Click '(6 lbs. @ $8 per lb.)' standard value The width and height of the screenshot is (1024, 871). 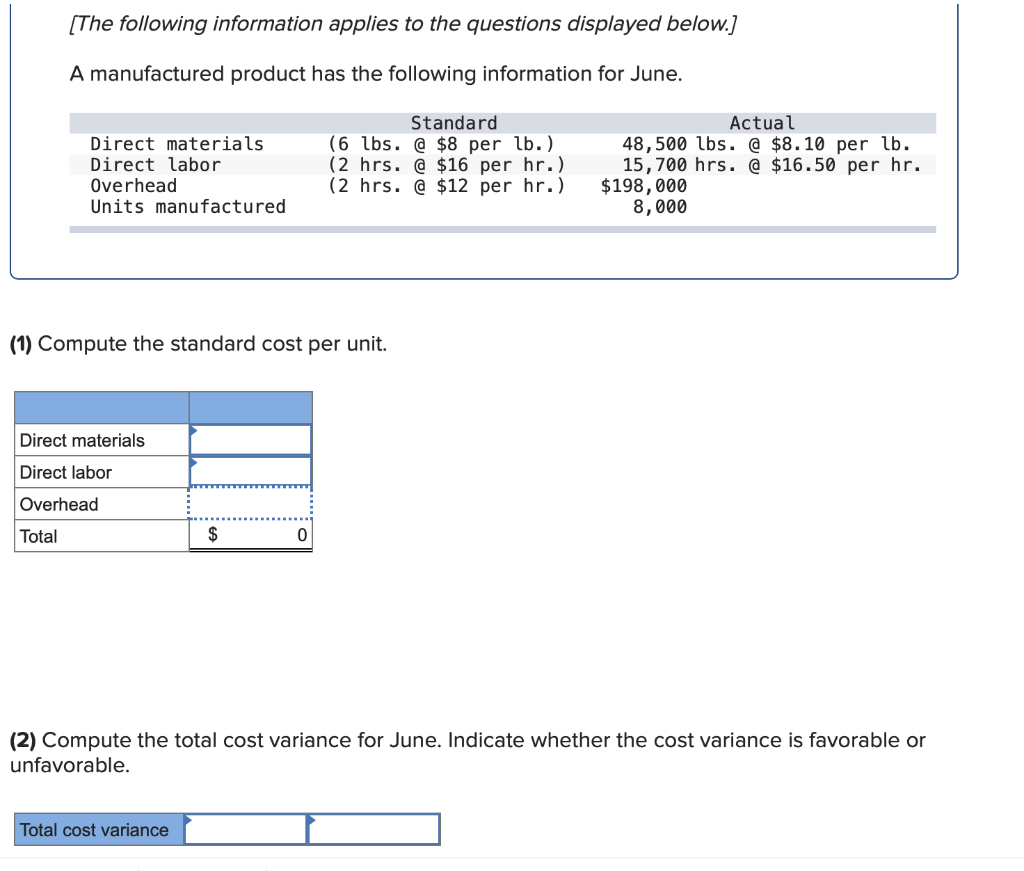441,144
